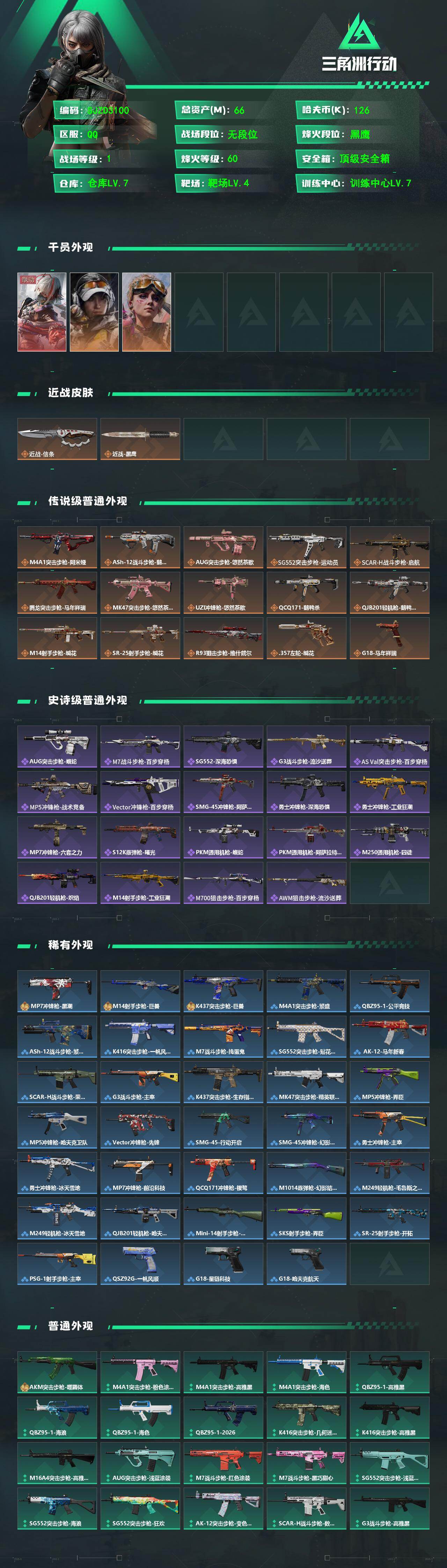Screen dimensions: 447x1568
Task: Open the 近战-信条 melee knife skin
Action: tap(57, 439)
